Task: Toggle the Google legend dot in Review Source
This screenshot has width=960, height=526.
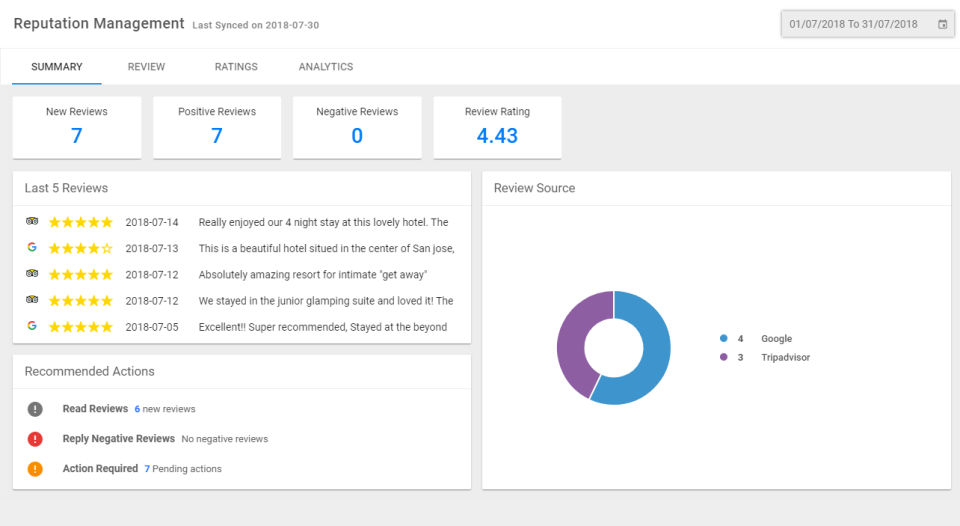Action: pyautogui.click(x=723, y=339)
